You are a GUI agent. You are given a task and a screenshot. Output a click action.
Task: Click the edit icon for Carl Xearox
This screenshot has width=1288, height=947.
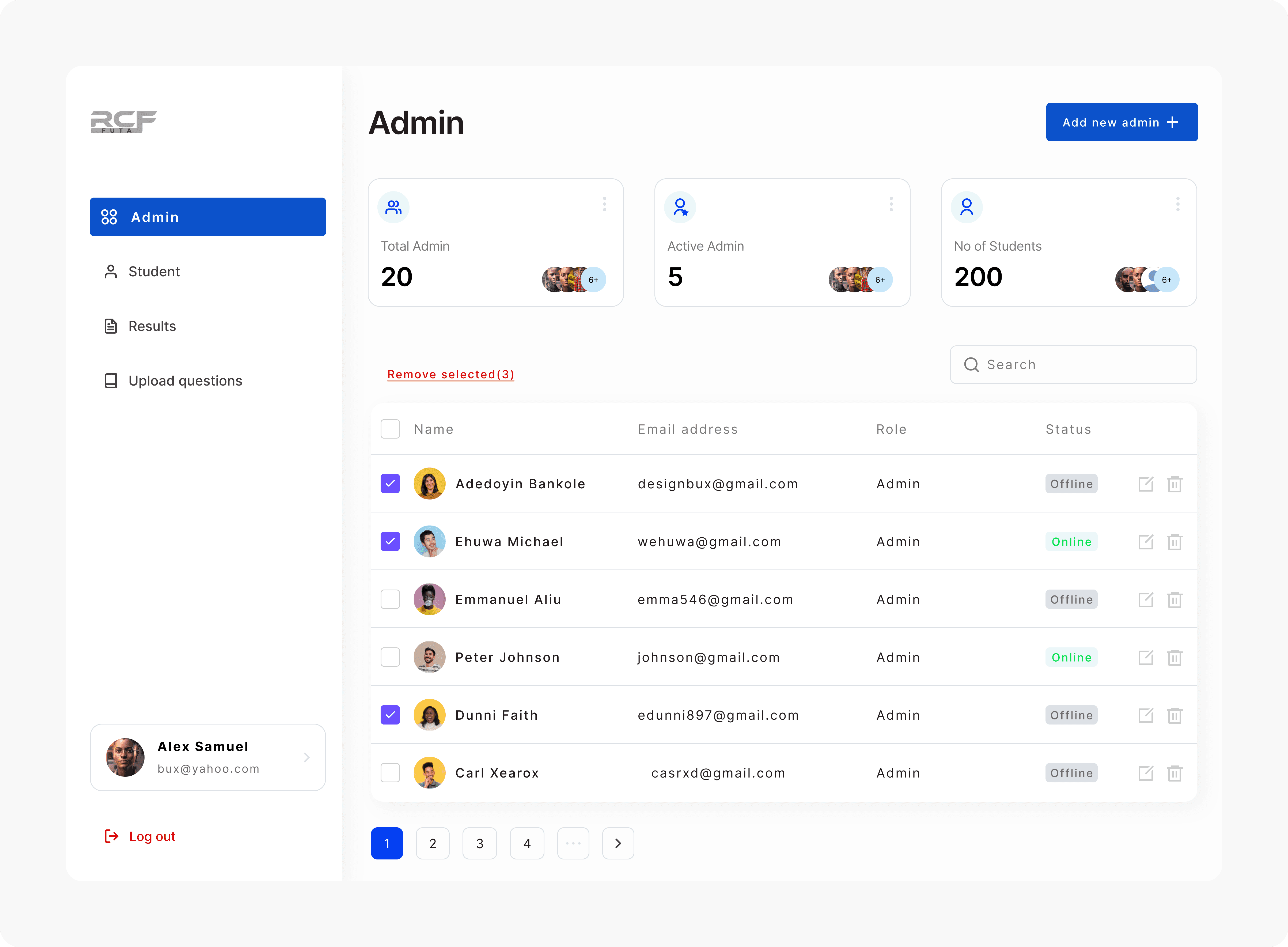tap(1145, 773)
